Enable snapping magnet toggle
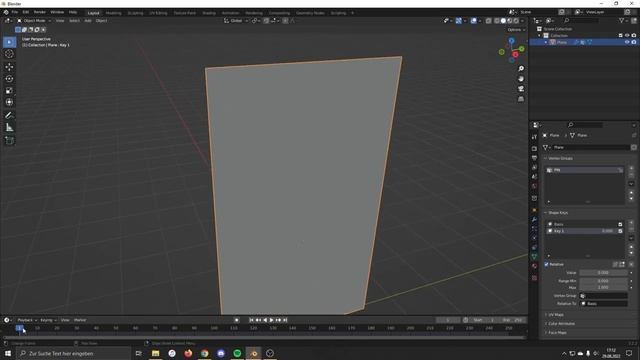Viewport: 640px width, 360px height. 266,21
